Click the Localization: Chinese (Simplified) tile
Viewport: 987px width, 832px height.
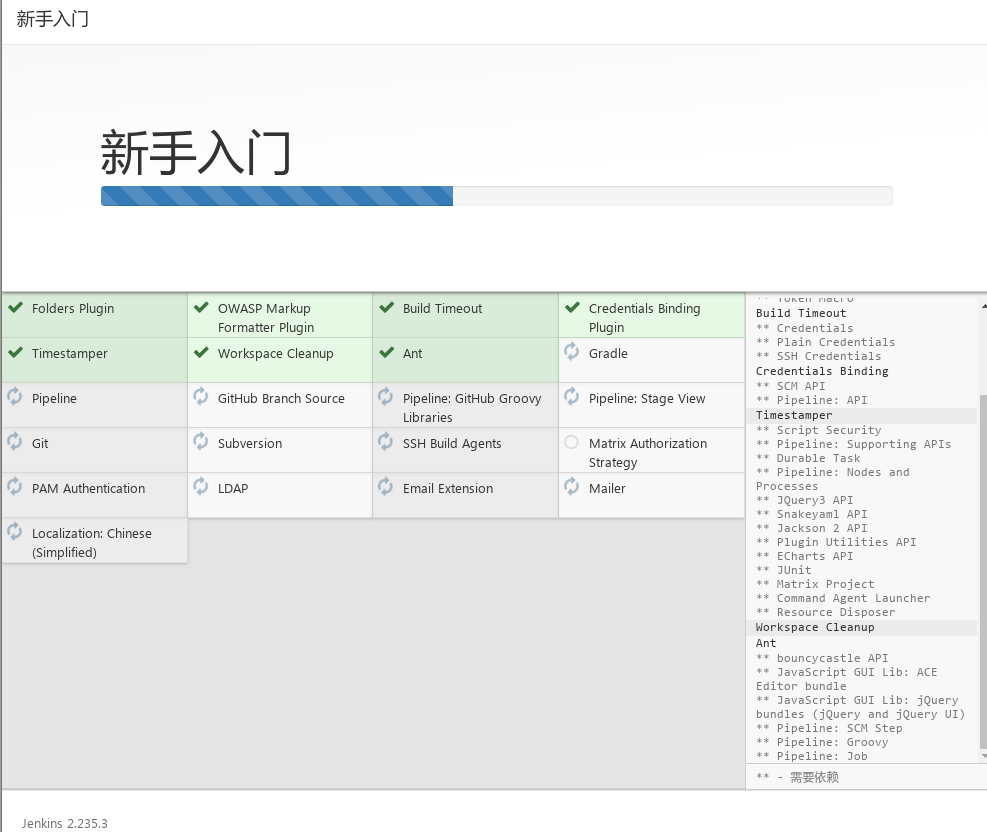[x=95, y=542]
